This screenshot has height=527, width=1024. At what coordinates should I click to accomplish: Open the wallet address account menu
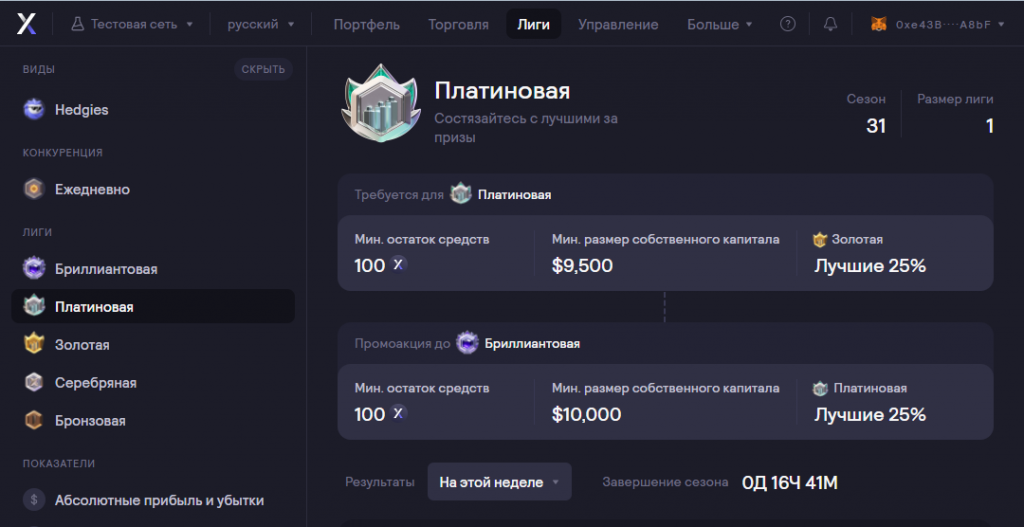pyautogui.click(x=939, y=24)
